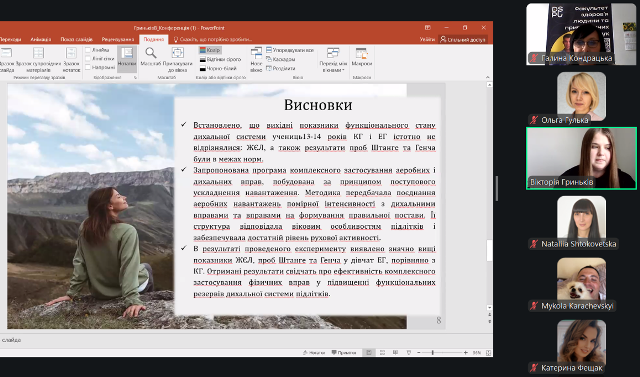This screenshot has width=640, height=377.
Task: Switch to Slide Sorter view in status bar
Action: [x=382, y=353]
